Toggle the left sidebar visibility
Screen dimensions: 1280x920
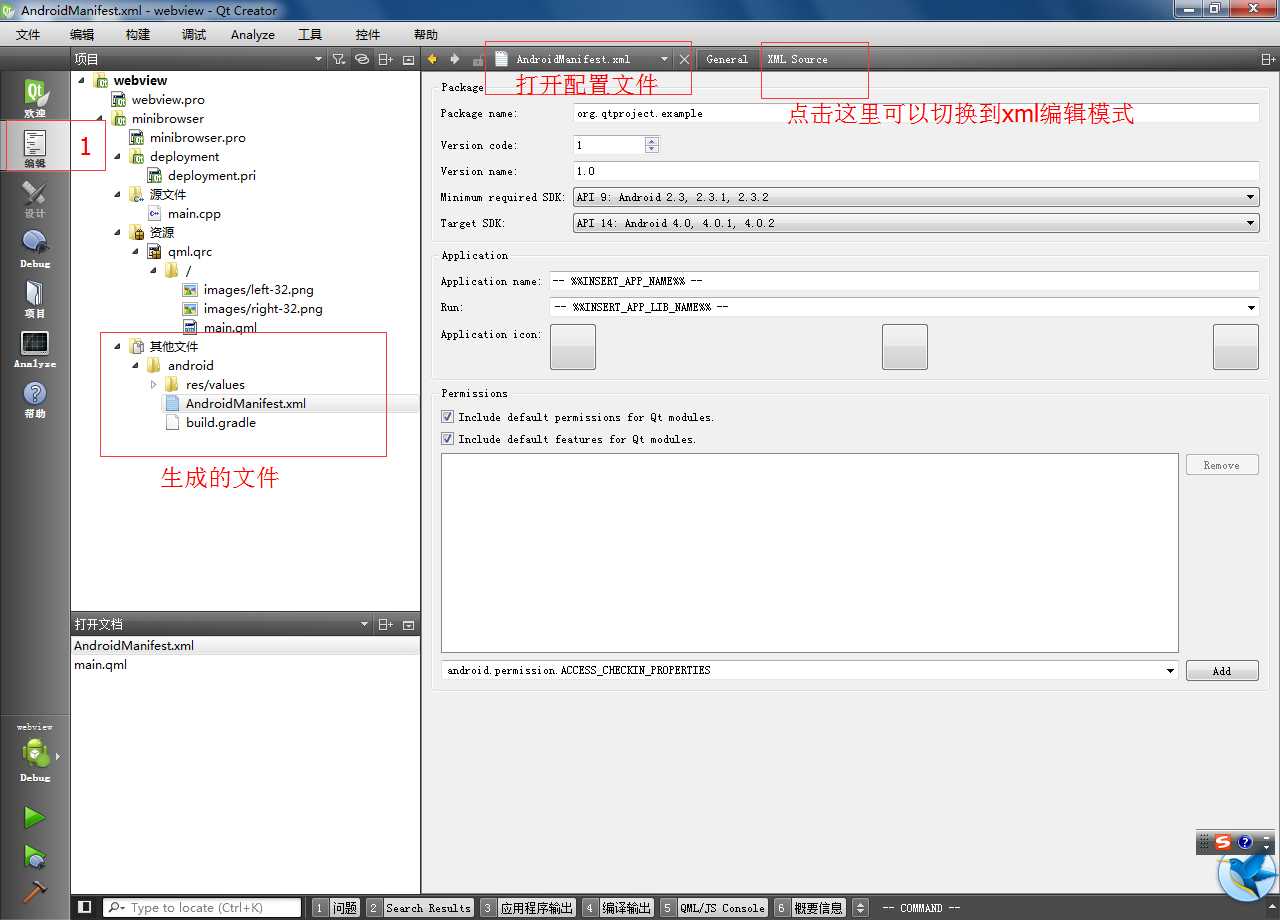(85, 907)
